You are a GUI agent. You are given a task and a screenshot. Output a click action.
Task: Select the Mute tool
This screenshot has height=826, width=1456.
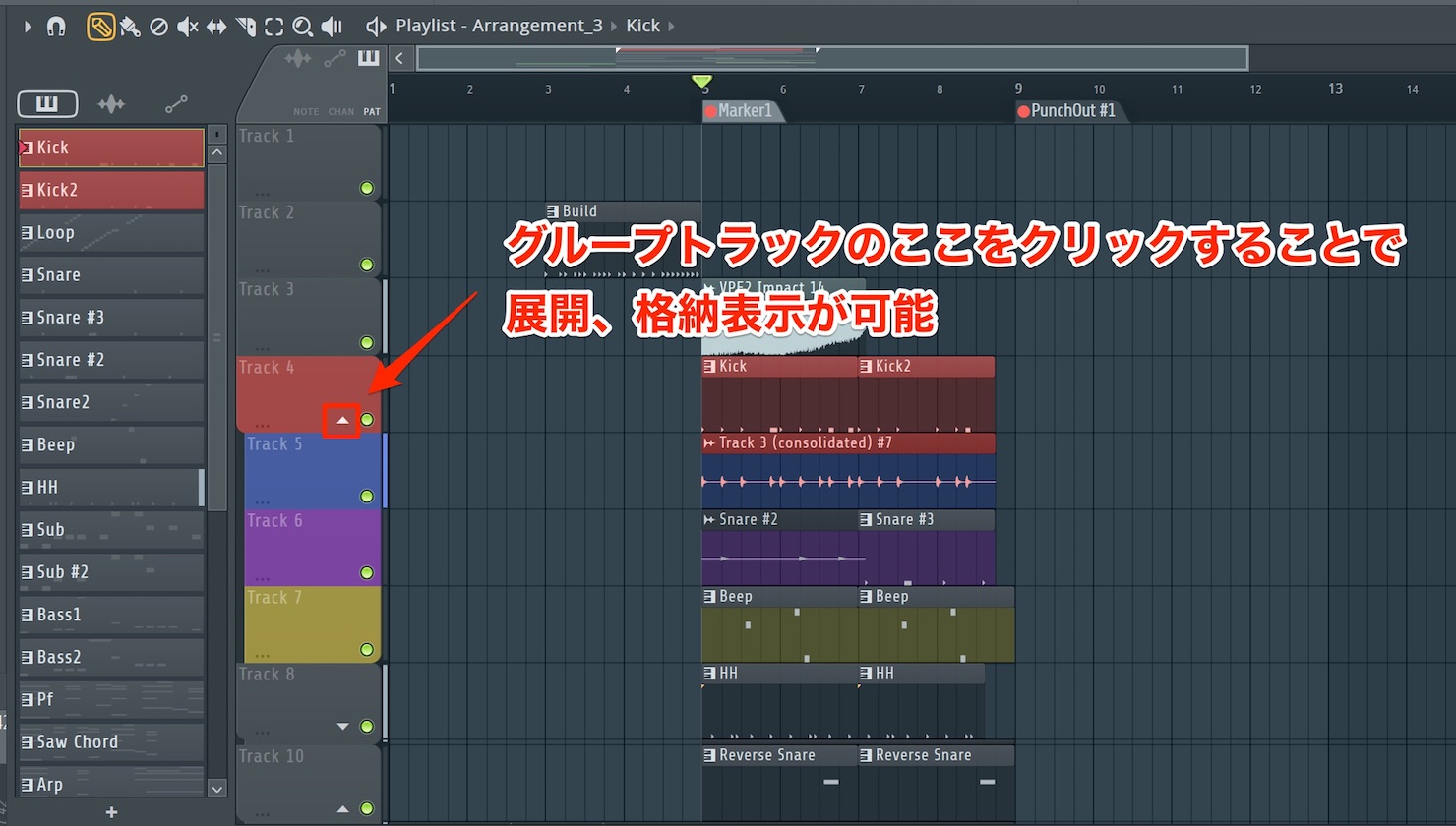point(188,27)
